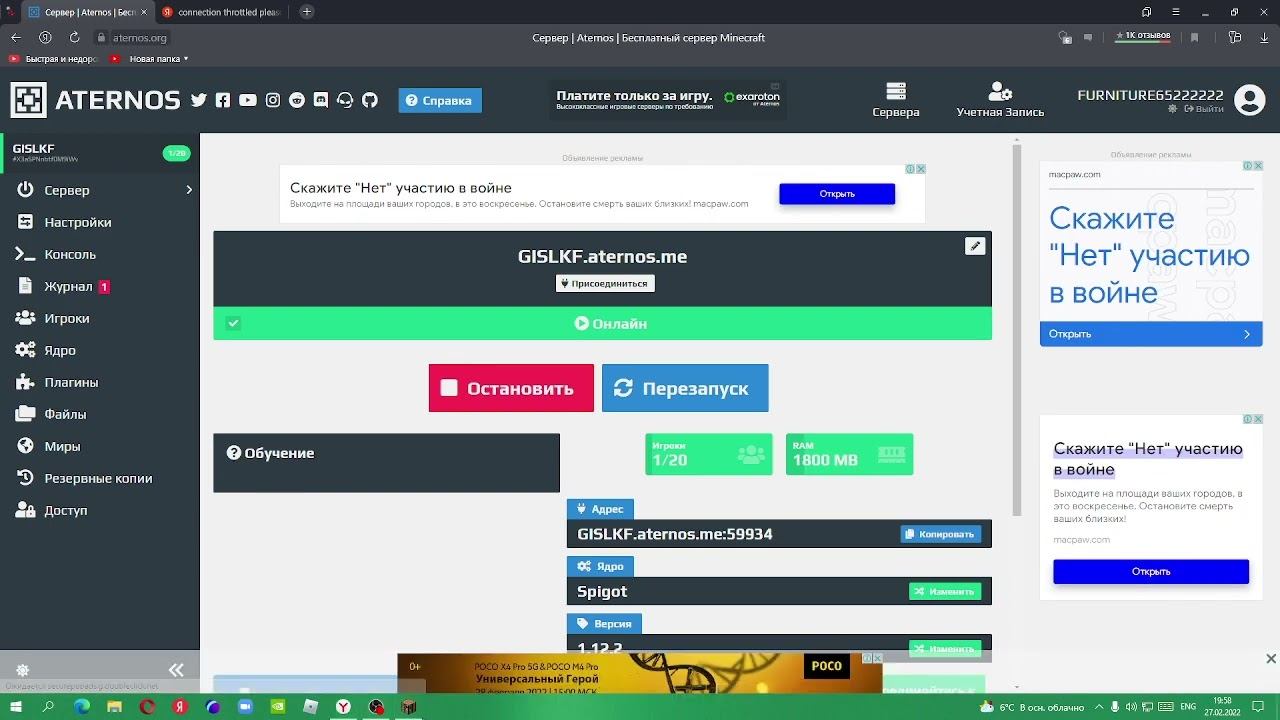Click Открыть in the lower right ad
The width and height of the screenshot is (1280, 720).
(1151, 571)
